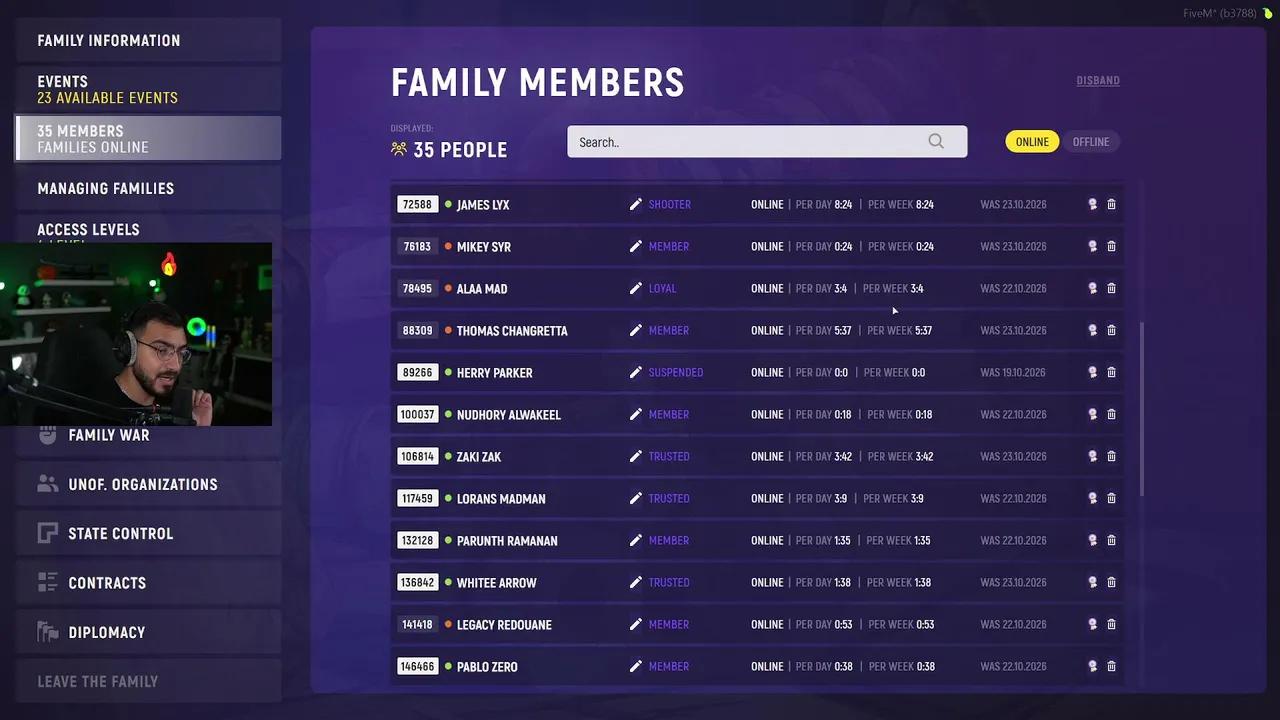Switch the filter to OFFLINE
Viewport: 1280px width, 720px height.
(x=1090, y=142)
